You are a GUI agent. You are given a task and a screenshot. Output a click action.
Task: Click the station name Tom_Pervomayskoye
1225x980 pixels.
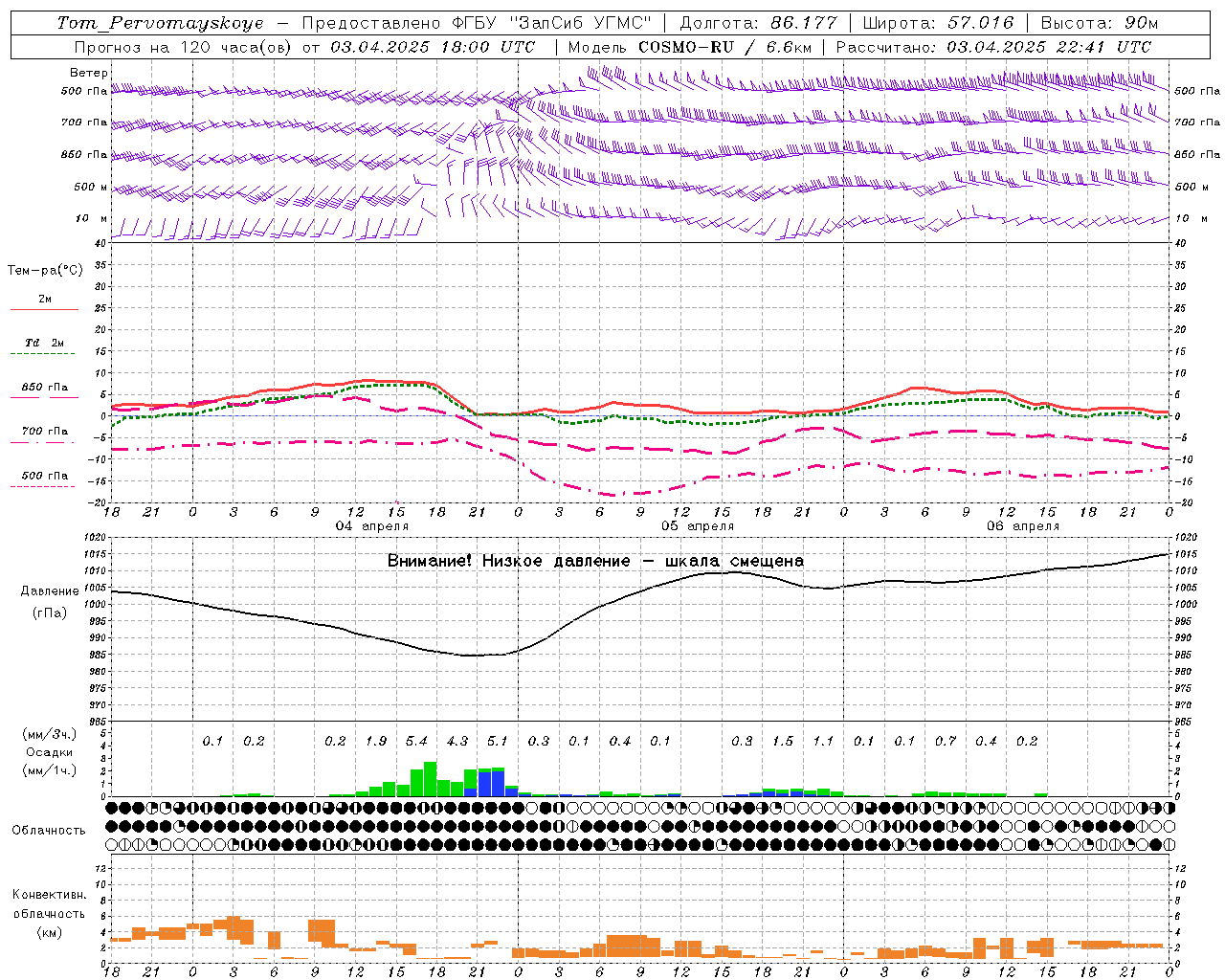click(x=160, y=23)
